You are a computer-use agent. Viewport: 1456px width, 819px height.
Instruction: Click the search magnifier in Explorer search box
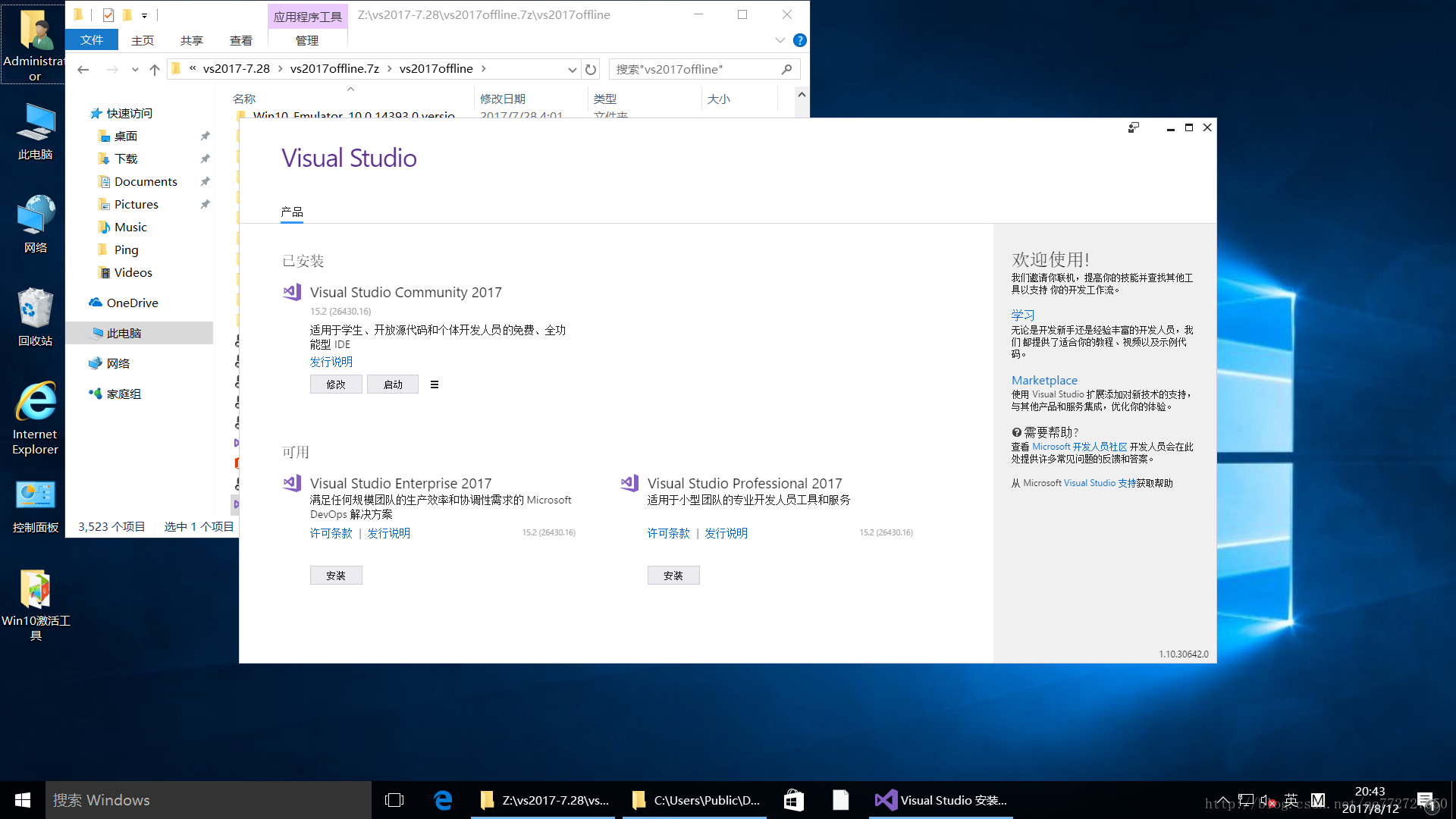click(786, 69)
